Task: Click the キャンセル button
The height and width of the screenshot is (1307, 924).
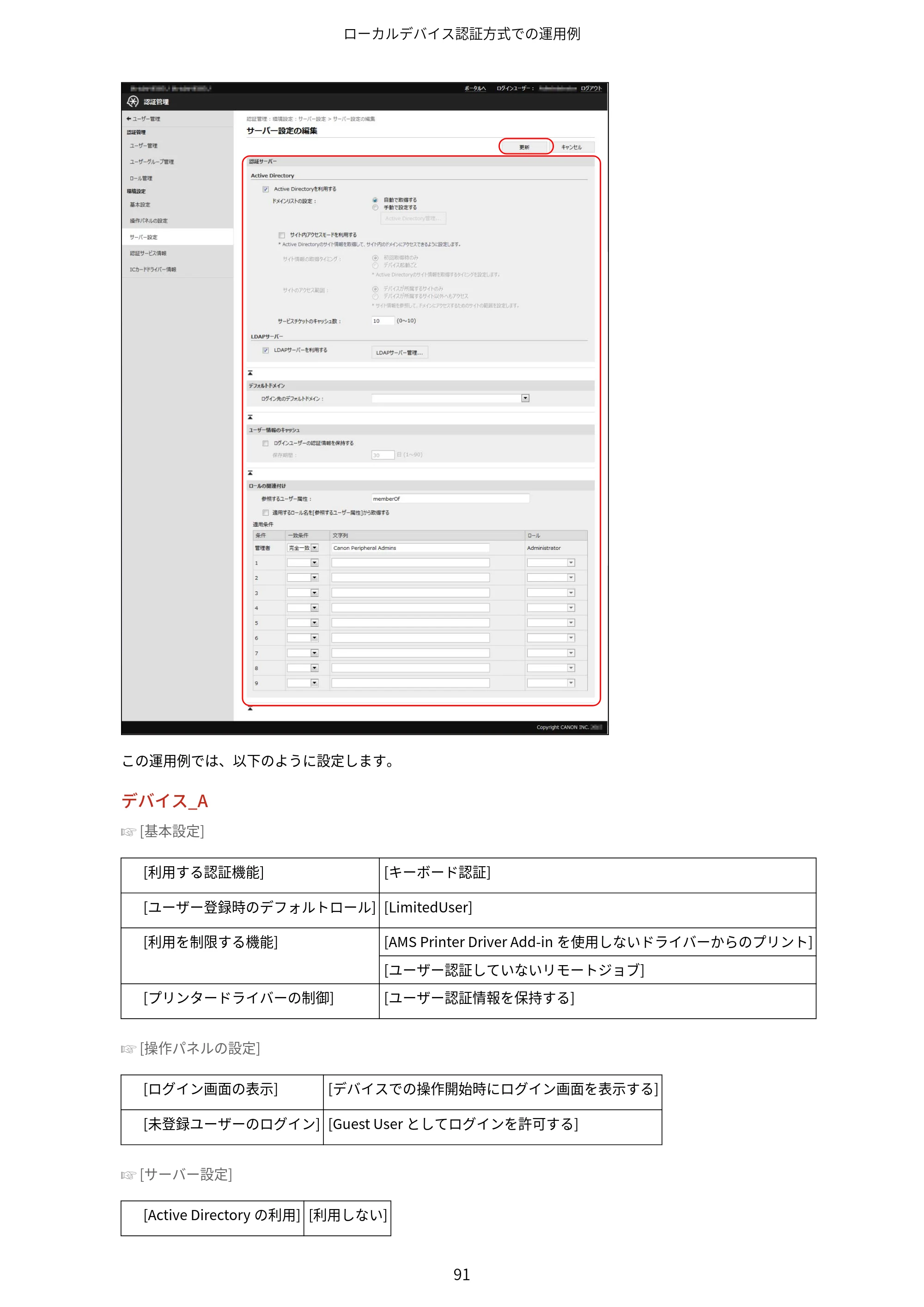Action: click(x=571, y=147)
